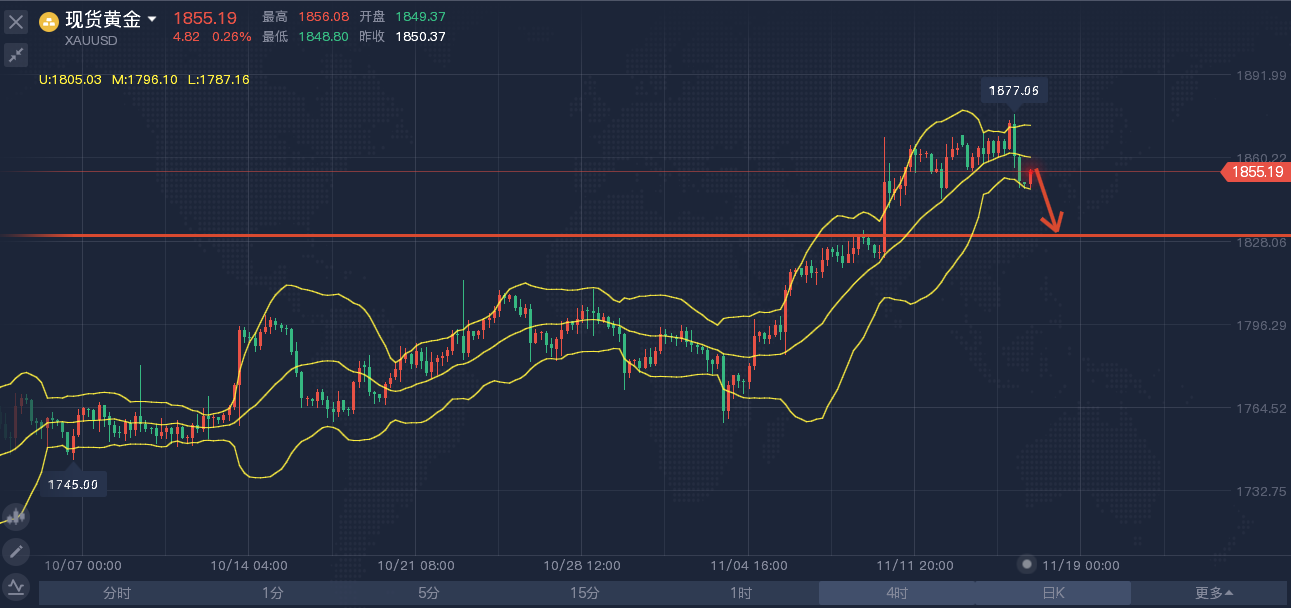Select the 5分 timeframe tab
Viewport: 1291px width, 608px height.
coord(429,593)
